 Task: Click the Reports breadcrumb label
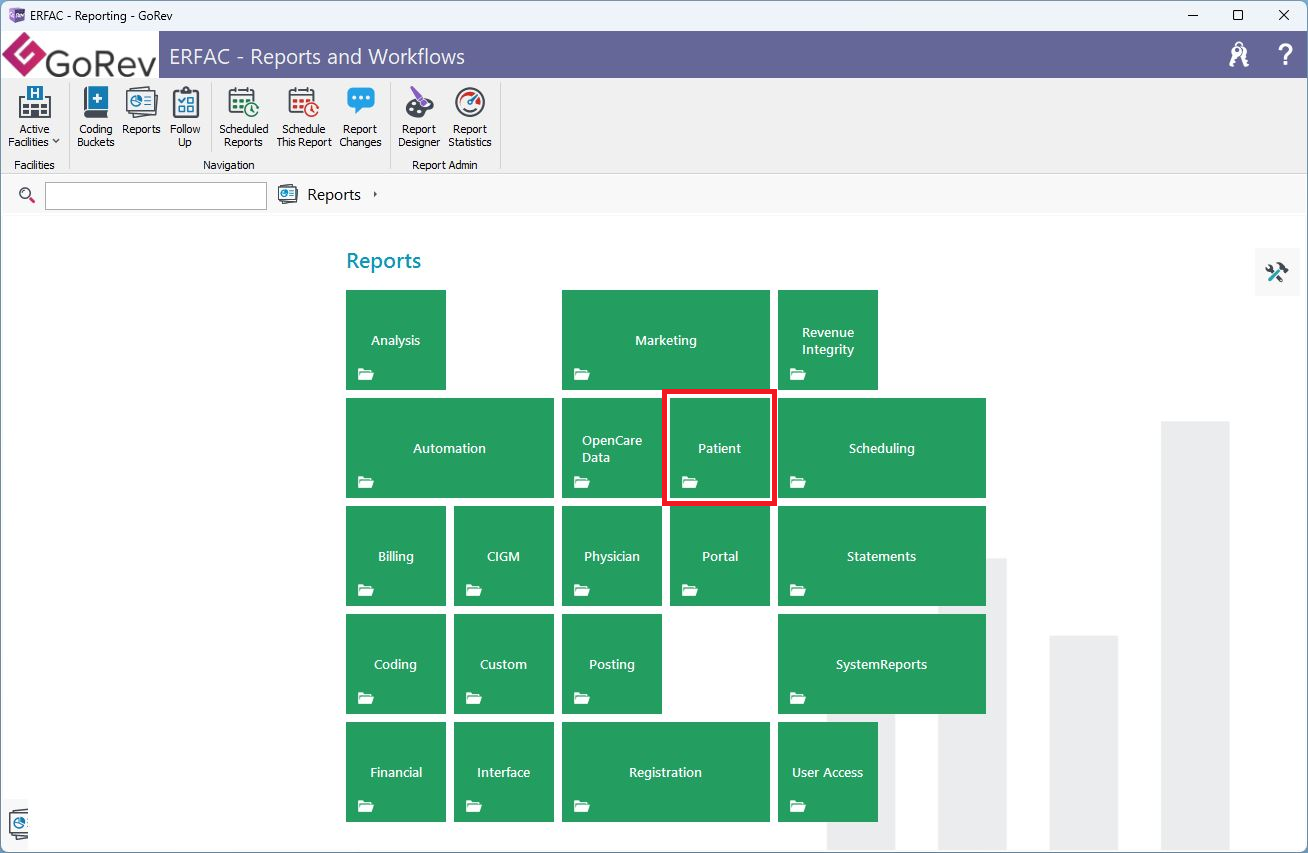pyautogui.click(x=333, y=195)
